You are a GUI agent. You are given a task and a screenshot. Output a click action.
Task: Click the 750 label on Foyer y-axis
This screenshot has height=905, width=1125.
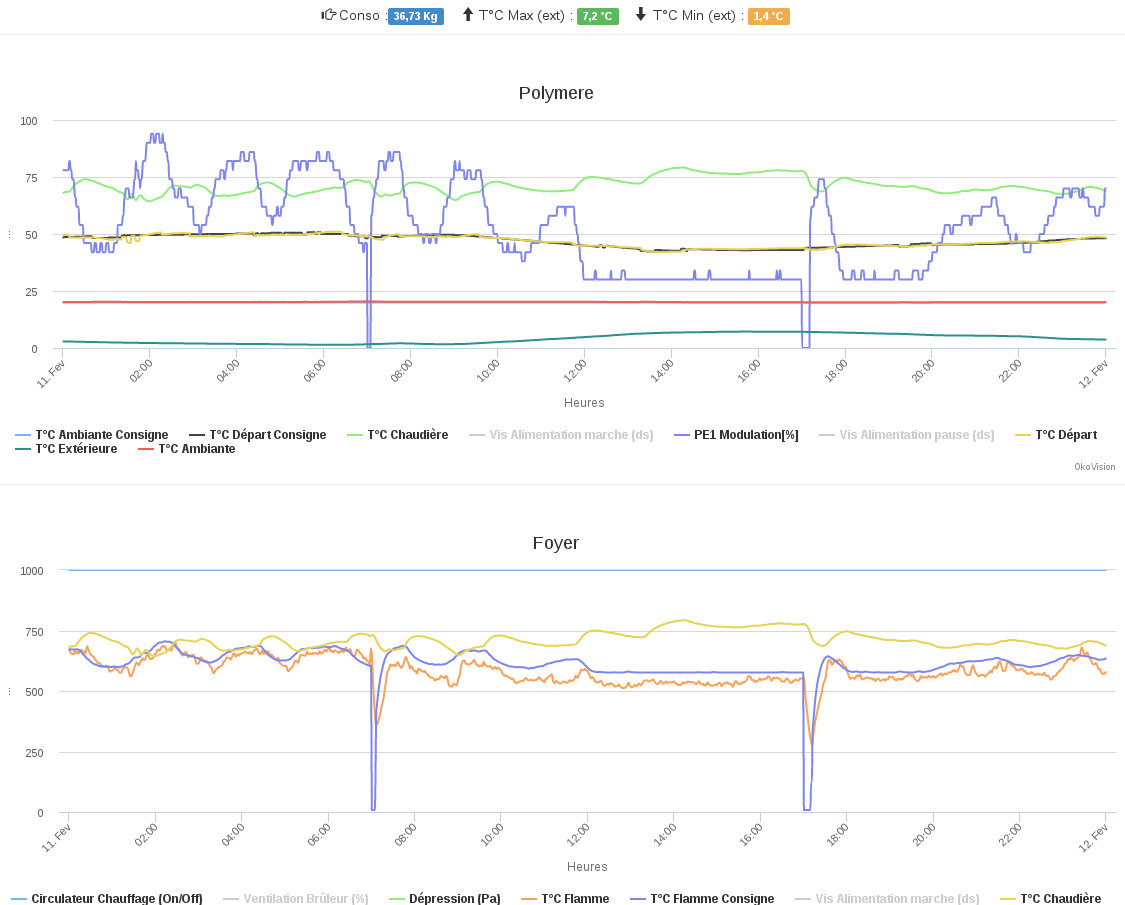(x=34, y=632)
